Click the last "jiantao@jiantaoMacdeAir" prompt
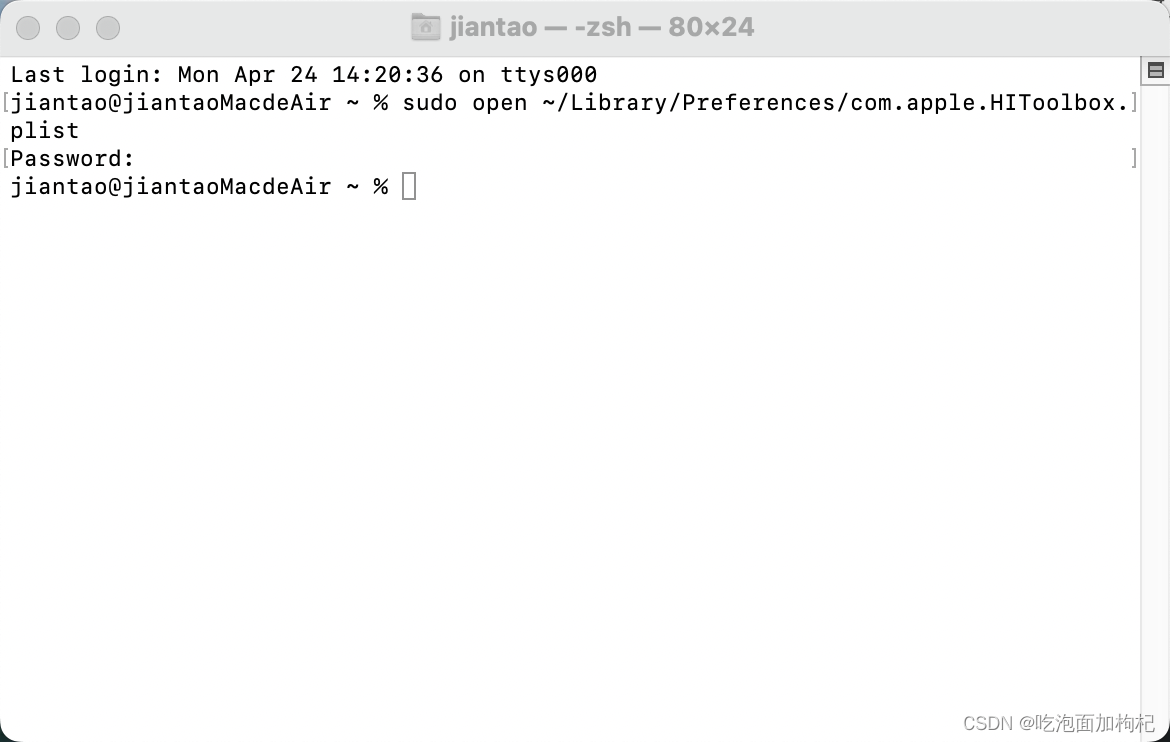 (171, 187)
